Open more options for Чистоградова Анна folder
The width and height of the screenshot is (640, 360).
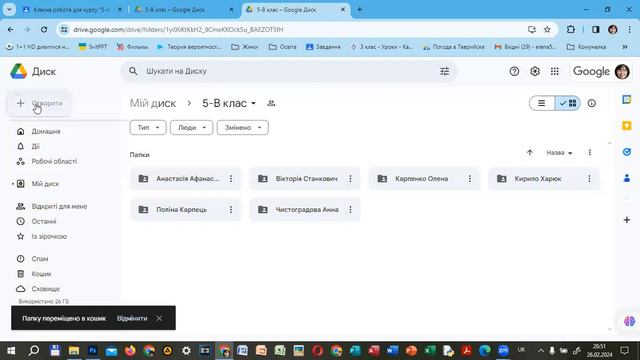350,209
